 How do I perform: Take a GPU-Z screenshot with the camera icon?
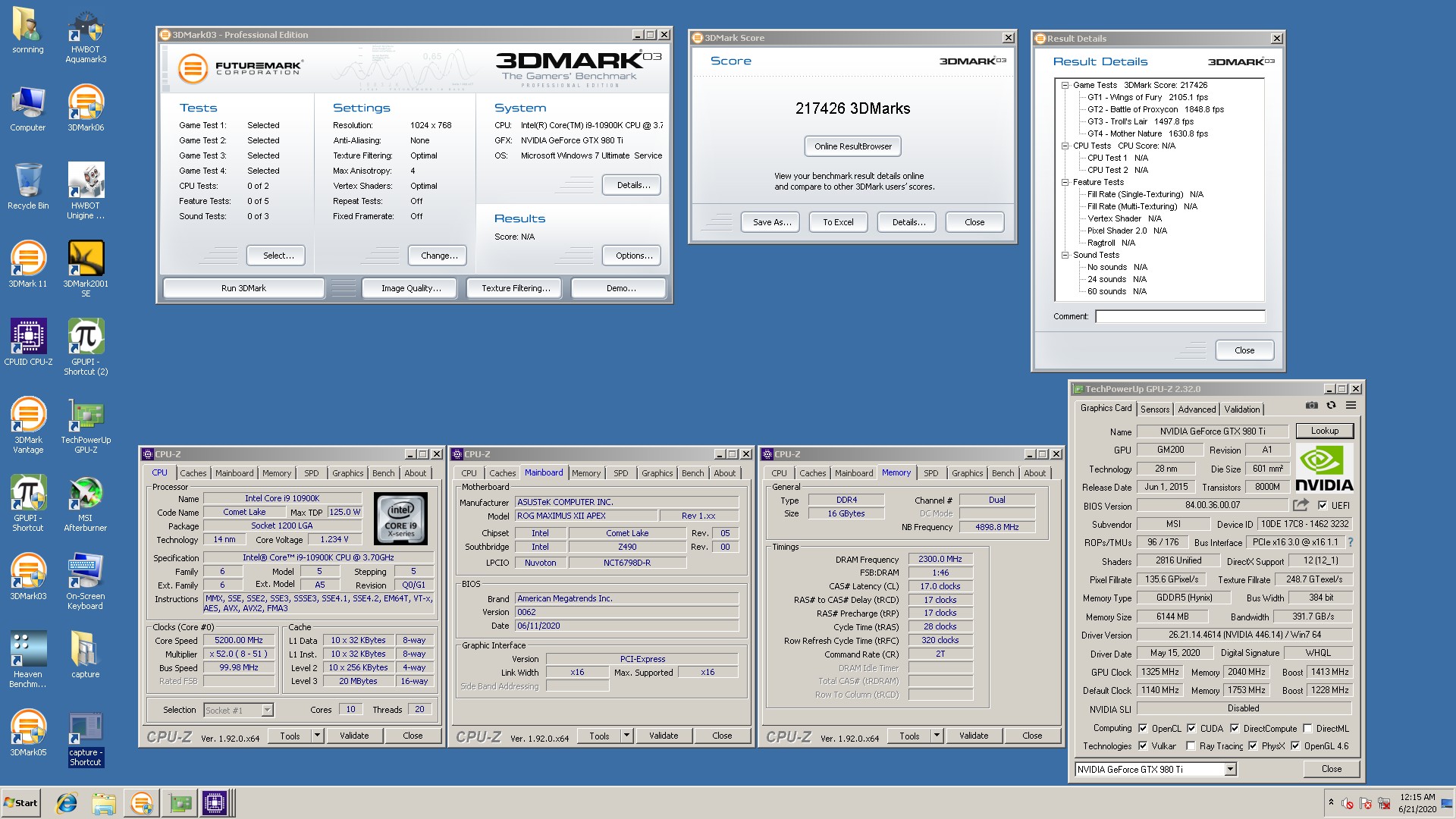pyautogui.click(x=1311, y=405)
